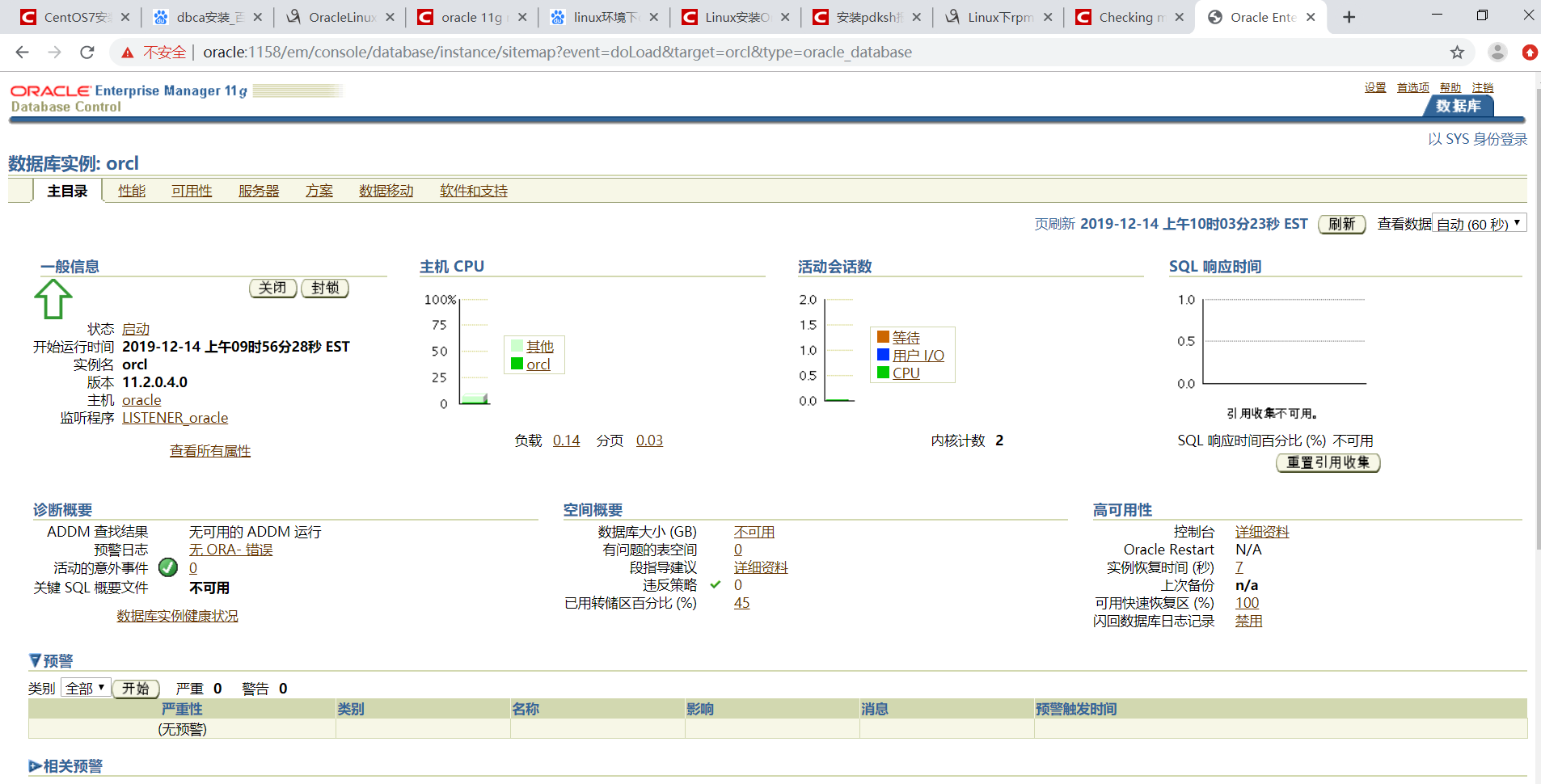1541x784 pixels.
Task: Click the 关闭 database button
Action: pos(273,288)
